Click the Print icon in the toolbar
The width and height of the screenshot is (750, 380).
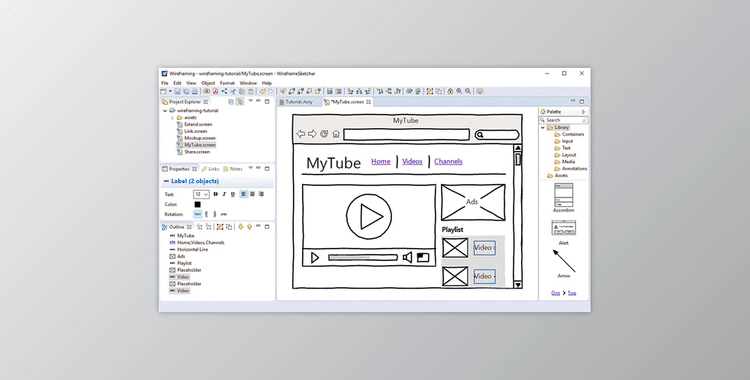[195, 91]
